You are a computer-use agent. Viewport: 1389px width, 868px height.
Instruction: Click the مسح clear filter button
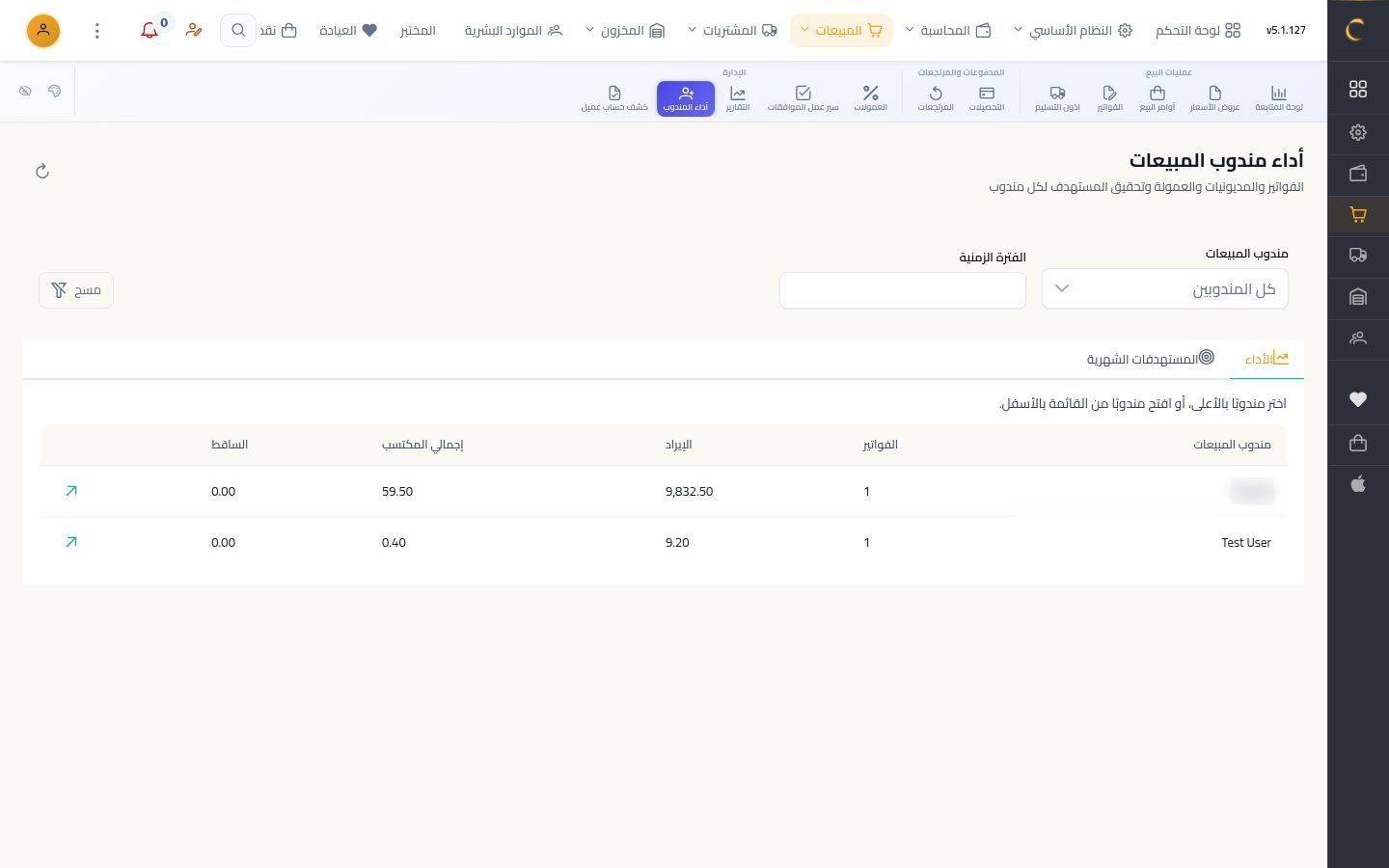click(x=76, y=290)
